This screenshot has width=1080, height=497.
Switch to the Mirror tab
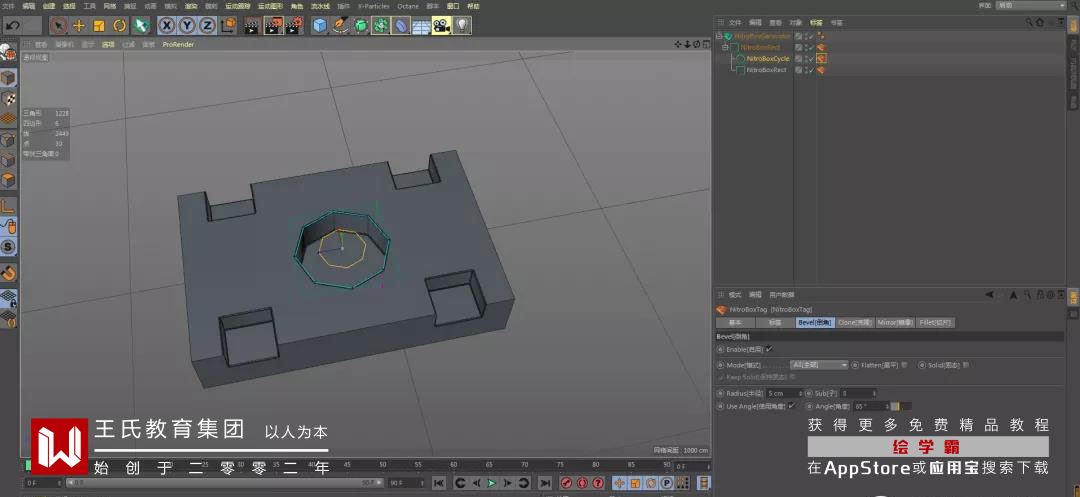pos(895,322)
